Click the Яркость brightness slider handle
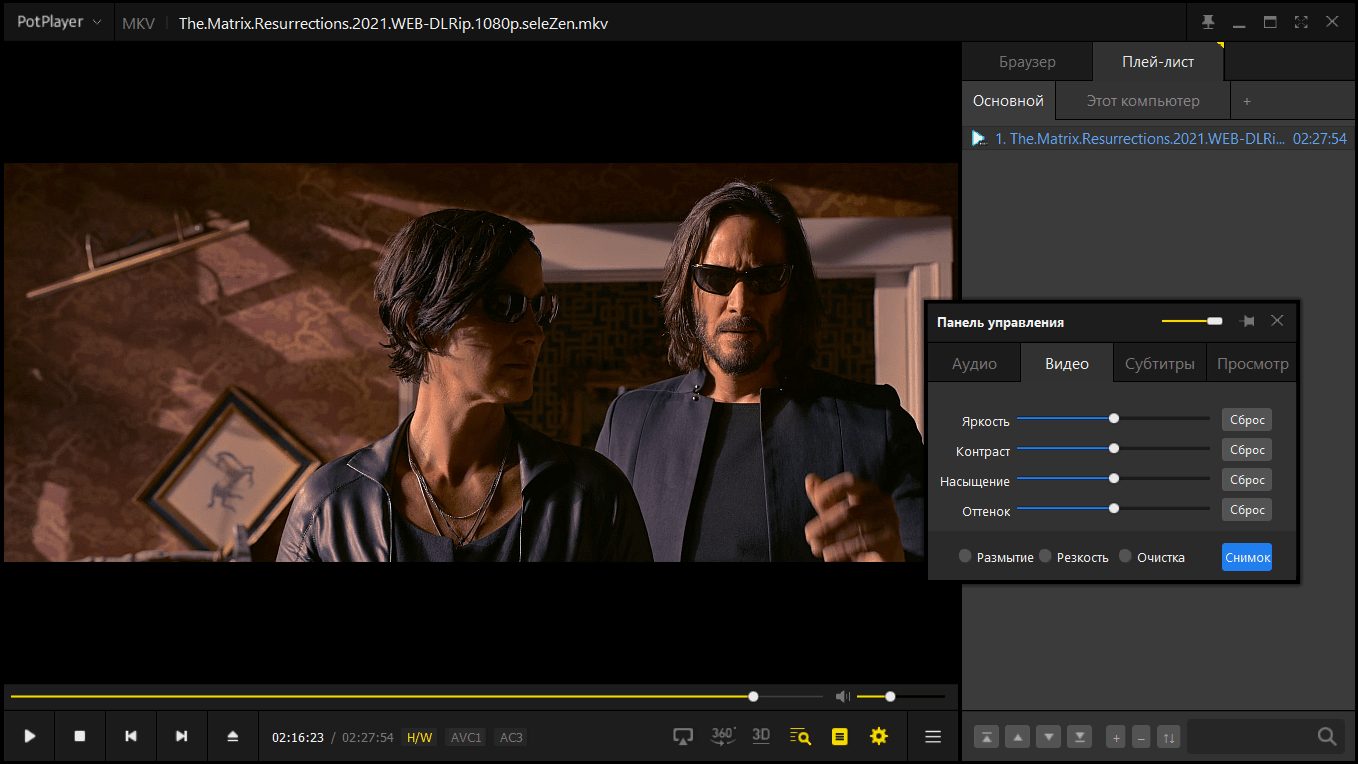 1114,419
